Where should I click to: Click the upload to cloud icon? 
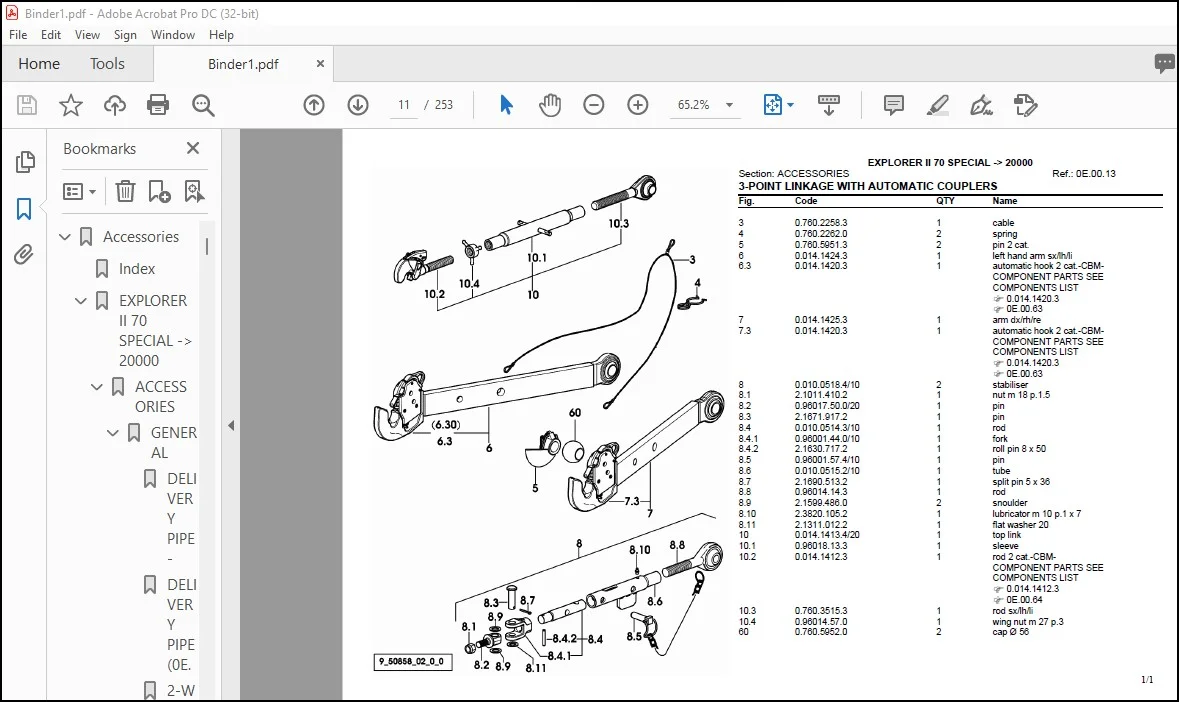pos(114,105)
